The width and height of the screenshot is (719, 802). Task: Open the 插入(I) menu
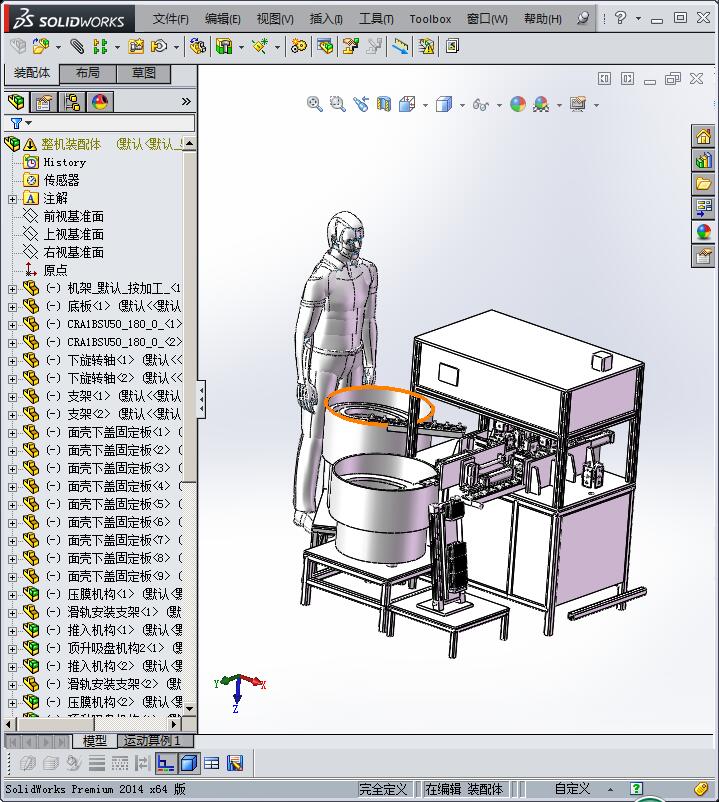[326, 19]
